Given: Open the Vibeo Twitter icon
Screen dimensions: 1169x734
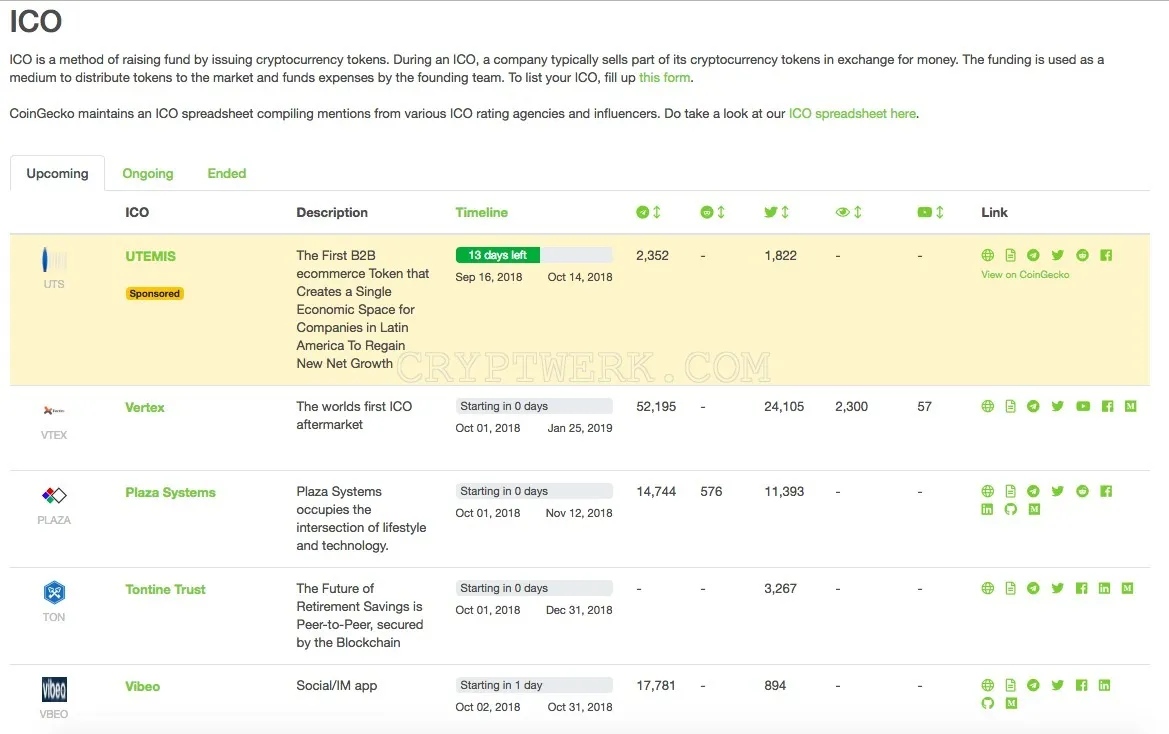Looking at the screenshot, I should click(x=1057, y=685).
